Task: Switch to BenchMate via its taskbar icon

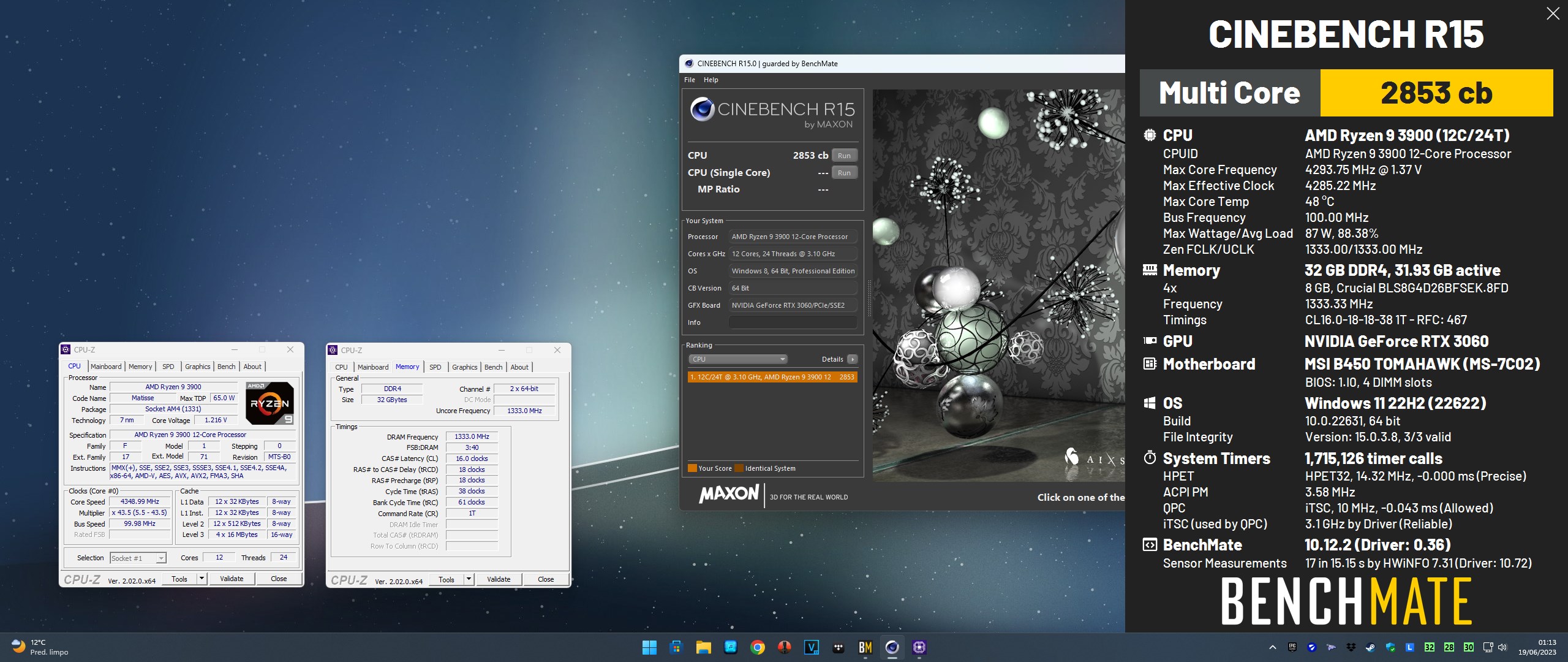Action: point(865,647)
